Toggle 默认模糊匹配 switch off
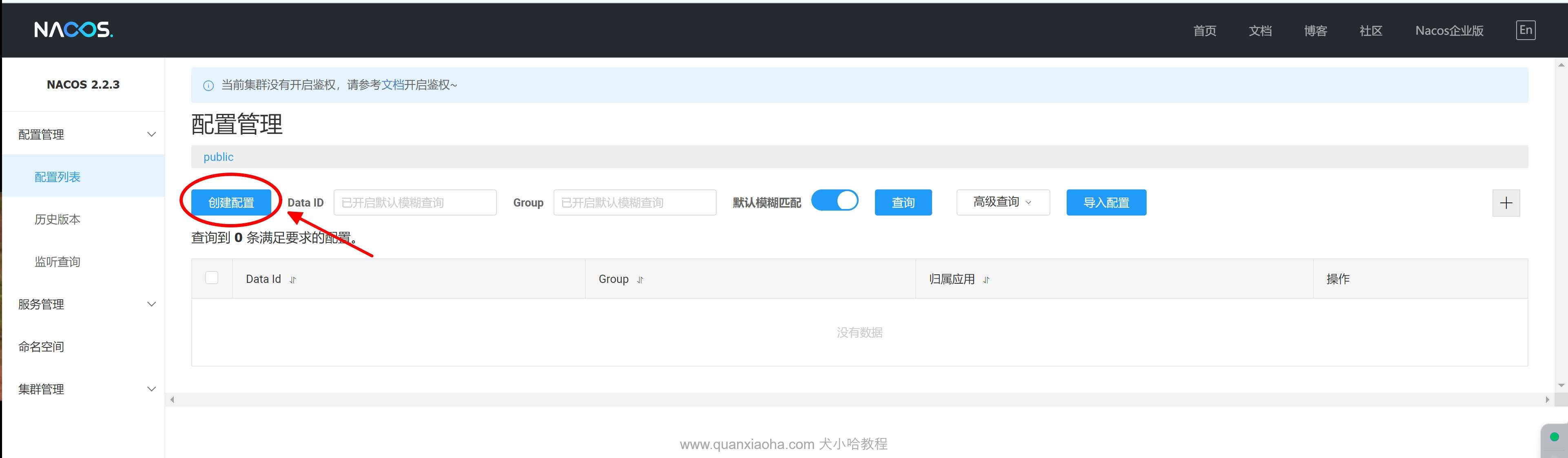Screen dimensions: 1568x458 pos(835,200)
